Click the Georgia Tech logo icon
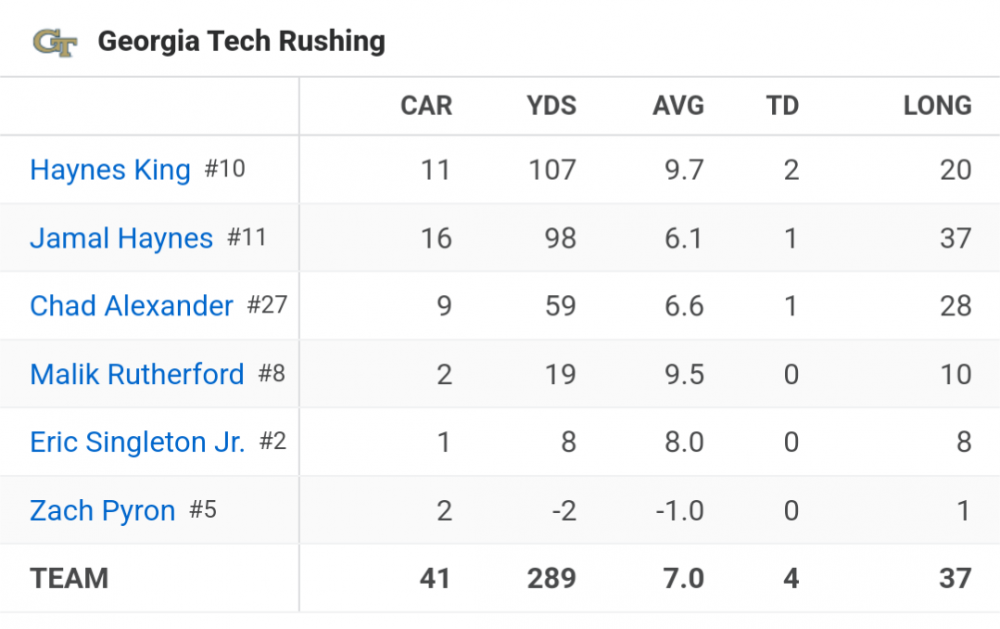The height and width of the screenshot is (629, 1000). (54, 42)
